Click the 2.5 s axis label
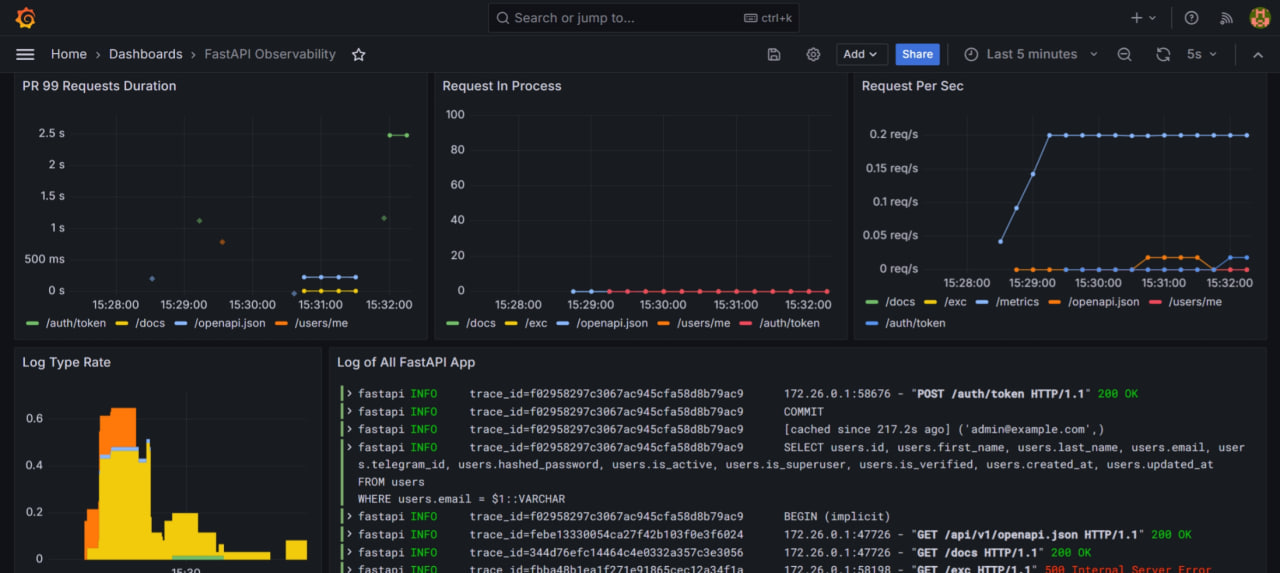Screen dimensions: 1280x573 pos(52,133)
